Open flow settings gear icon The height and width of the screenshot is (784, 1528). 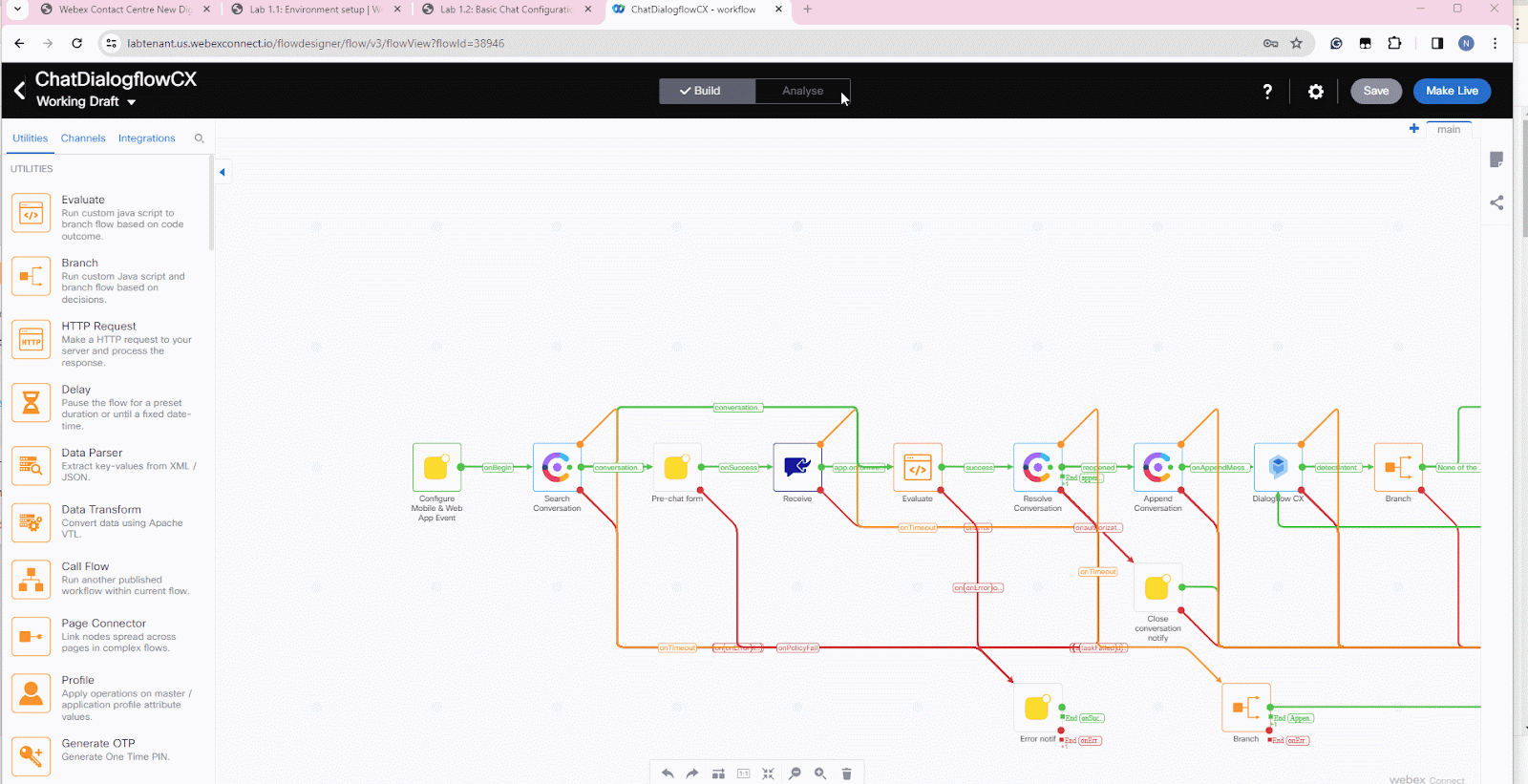point(1316,92)
